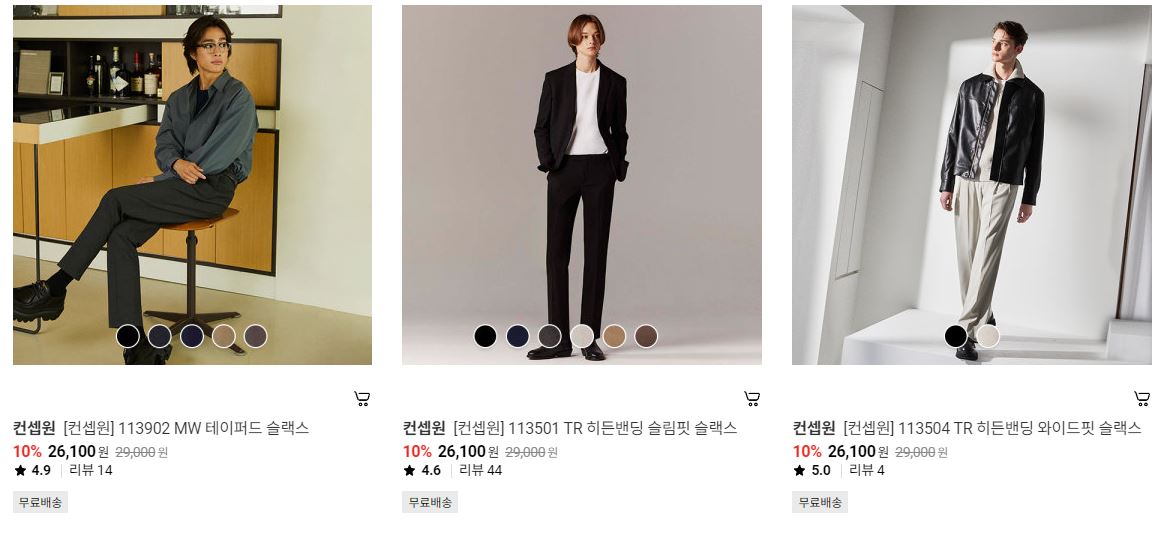The width and height of the screenshot is (1158, 533).
Task: Add 113504 TR wide-fit slacks to cart
Action: coord(1142,399)
